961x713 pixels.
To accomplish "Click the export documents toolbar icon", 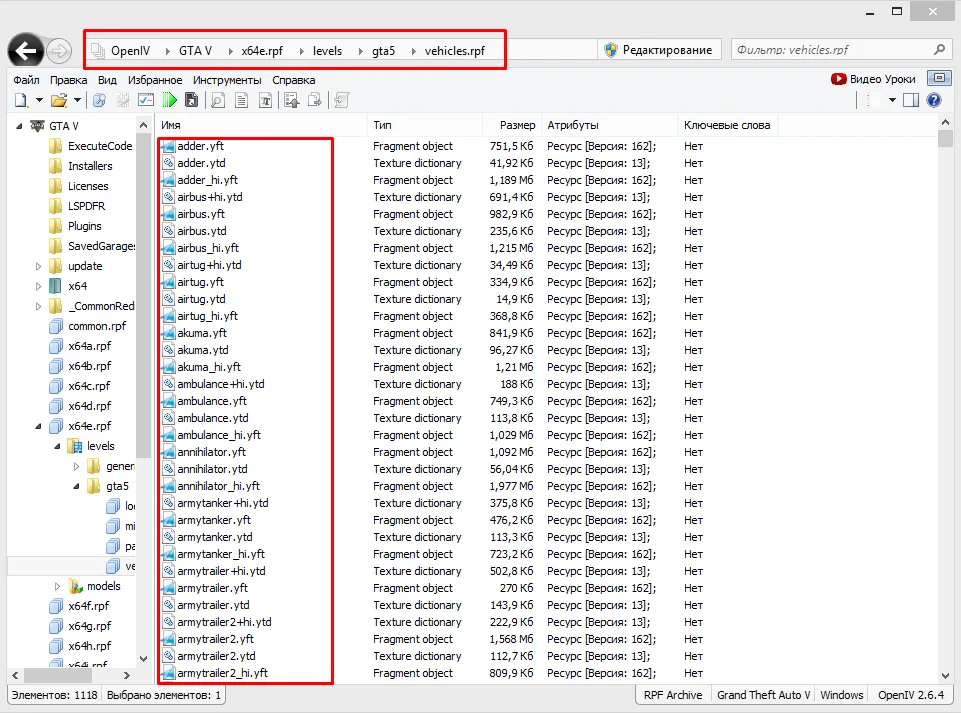I will (x=315, y=100).
